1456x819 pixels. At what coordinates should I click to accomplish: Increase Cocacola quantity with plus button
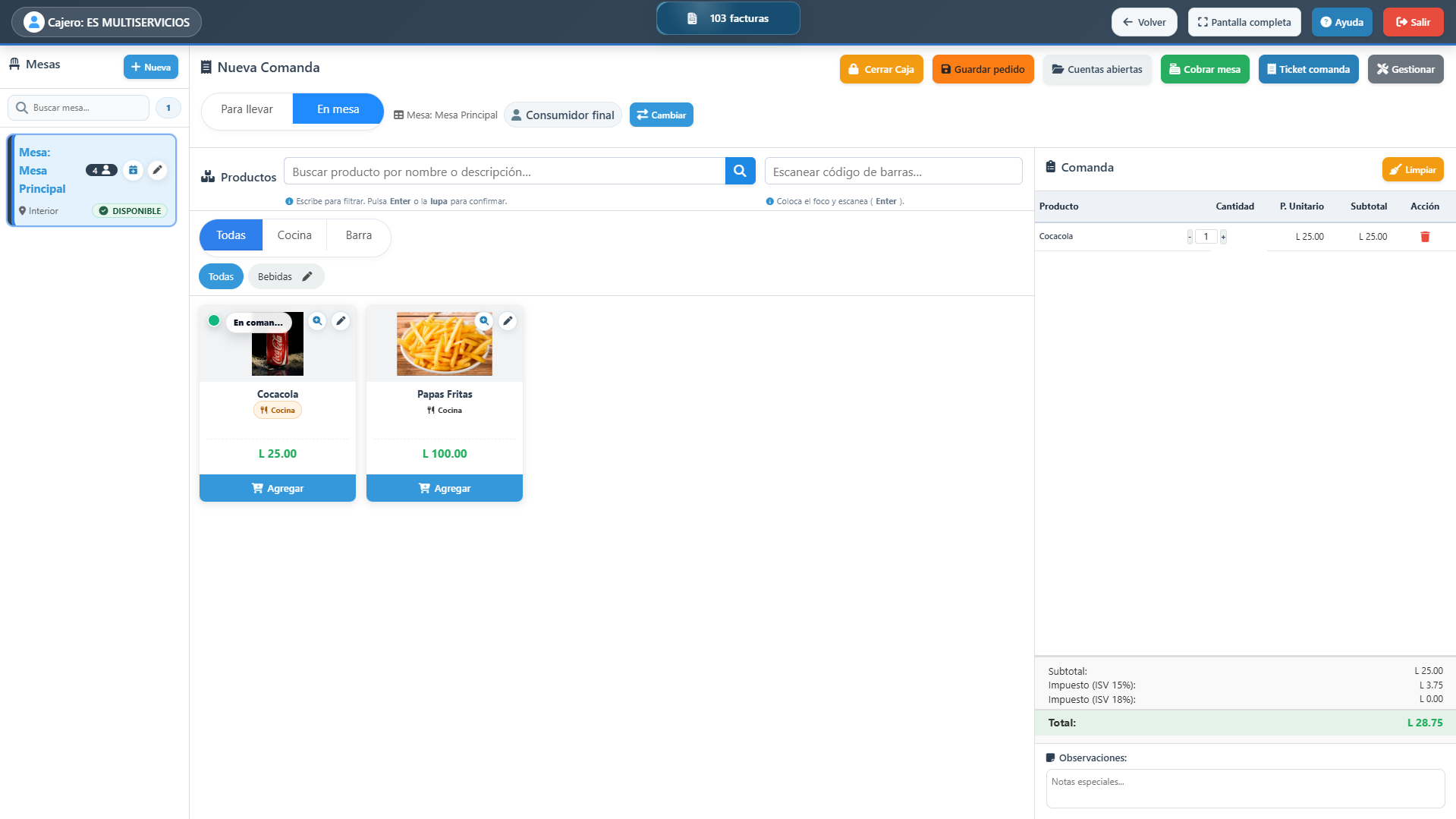1223,237
